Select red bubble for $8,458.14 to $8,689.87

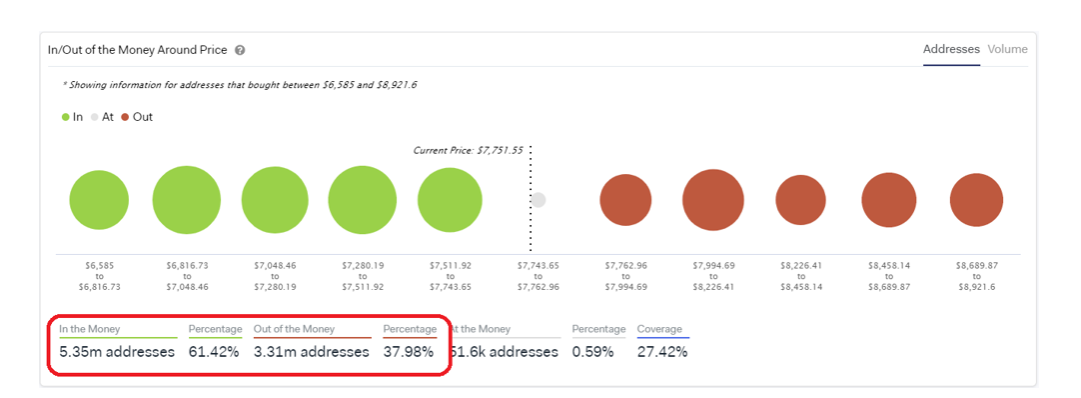[x=889, y=200]
